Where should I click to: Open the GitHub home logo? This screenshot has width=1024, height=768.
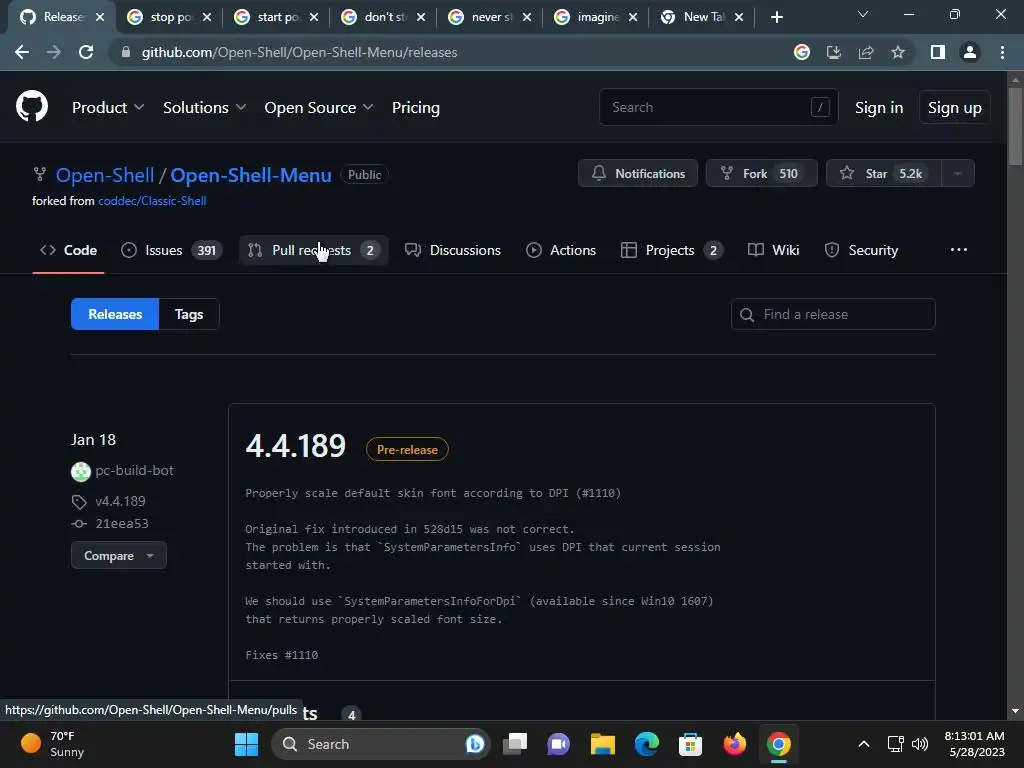coord(32,106)
